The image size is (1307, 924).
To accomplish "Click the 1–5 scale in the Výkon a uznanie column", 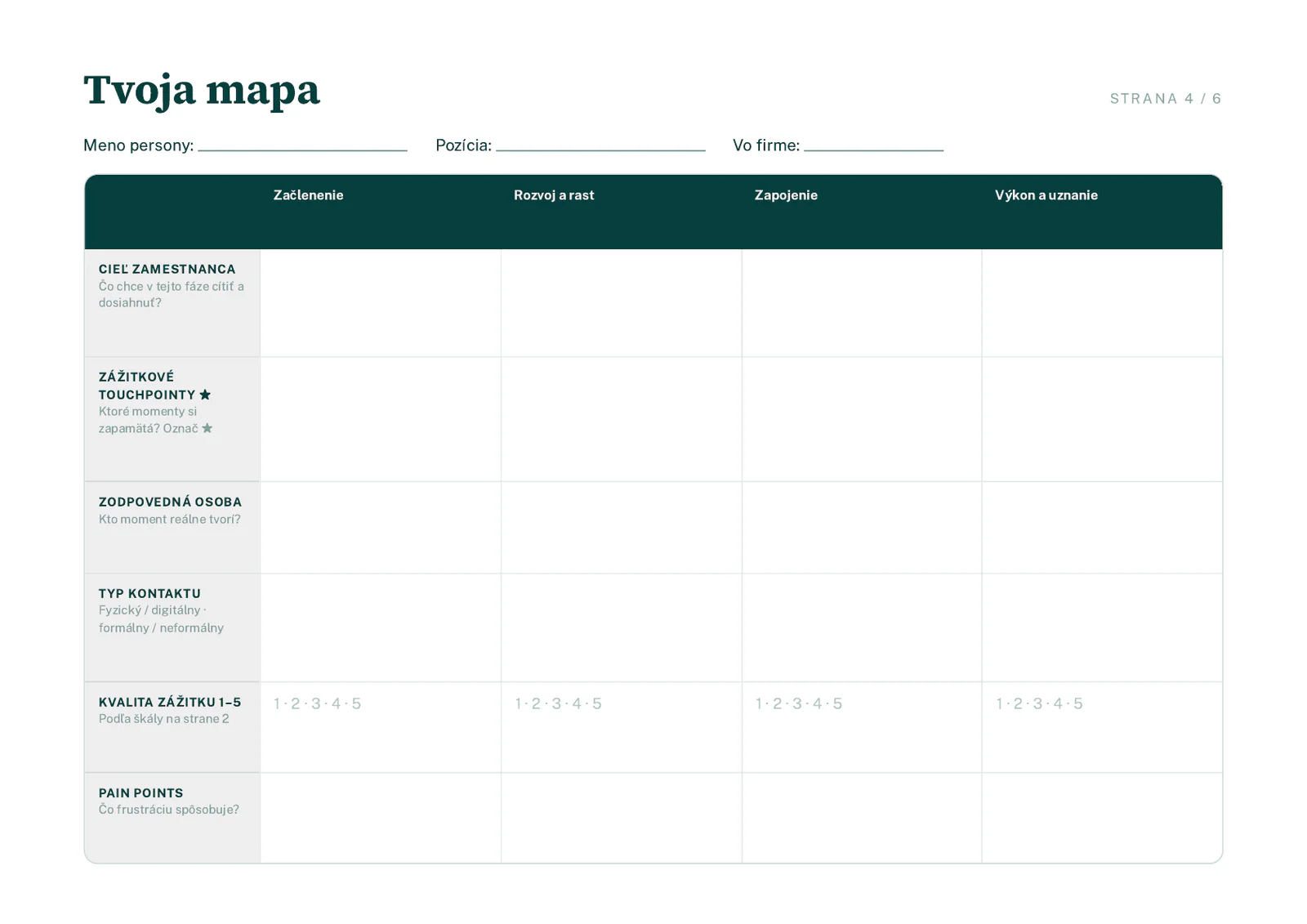I will (x=1039, y=703).
